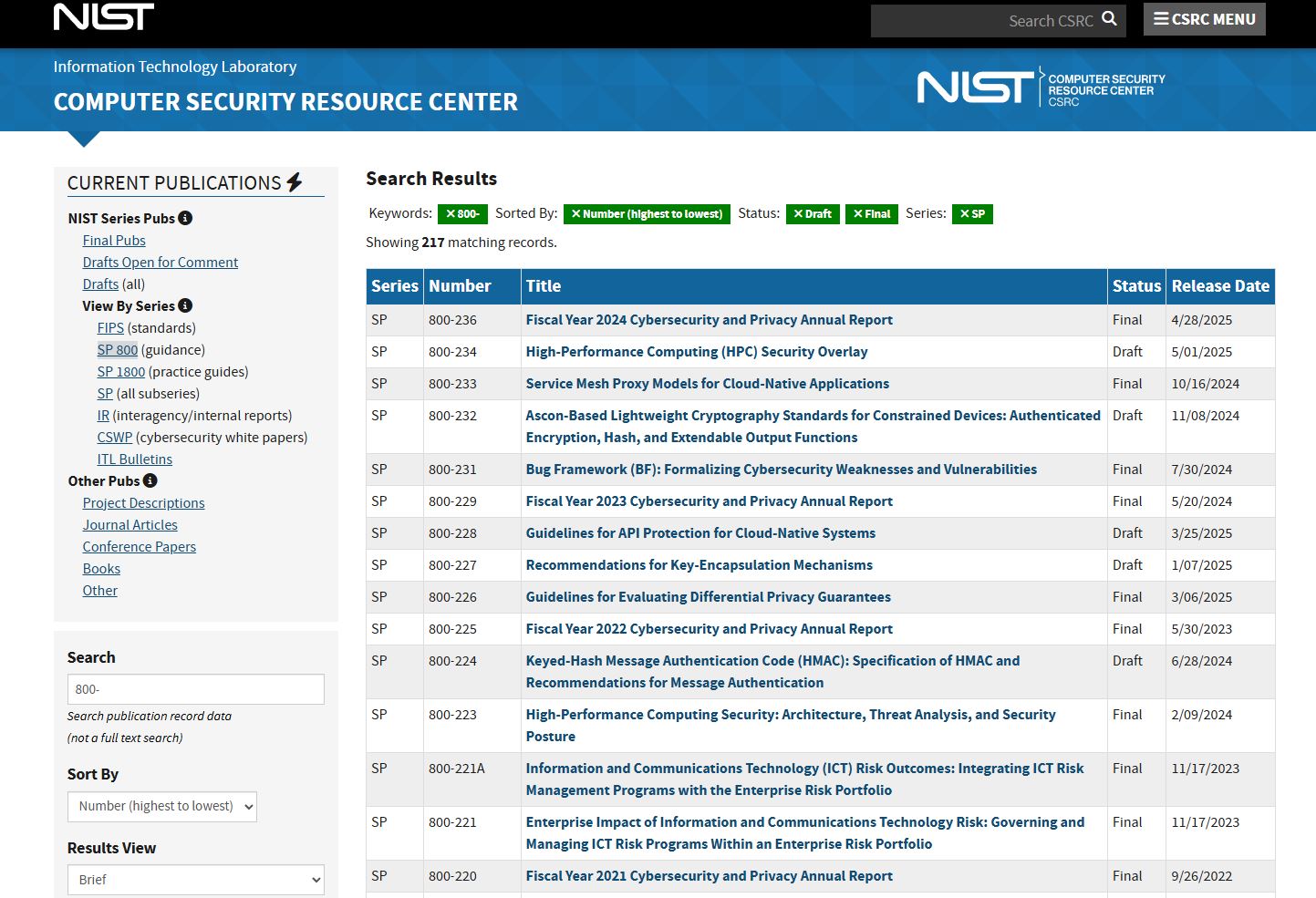The image size is (1316, 898).
Task: Open Drafts Open for Comment link
Action: click(161, 262)
